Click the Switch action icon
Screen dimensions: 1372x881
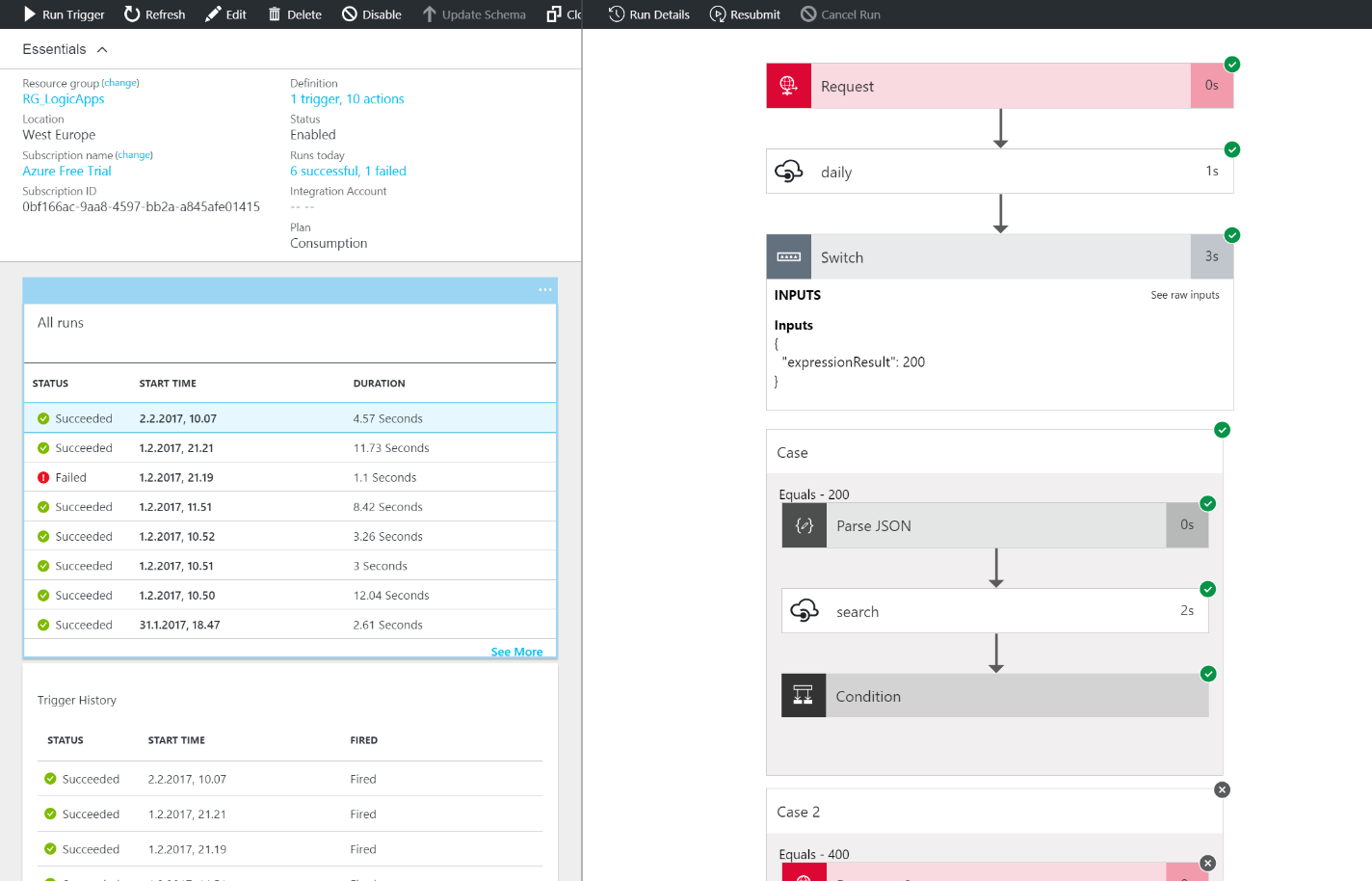788,256
